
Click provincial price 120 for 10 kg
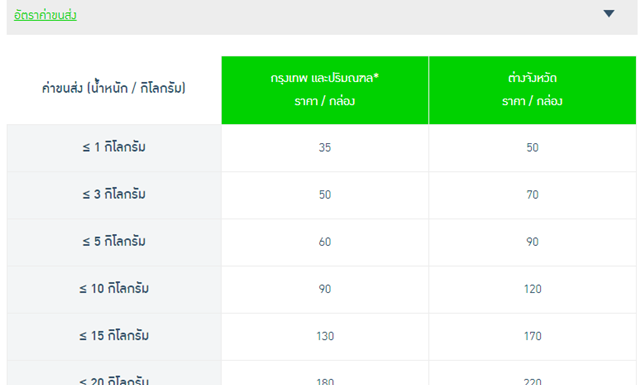533,289
